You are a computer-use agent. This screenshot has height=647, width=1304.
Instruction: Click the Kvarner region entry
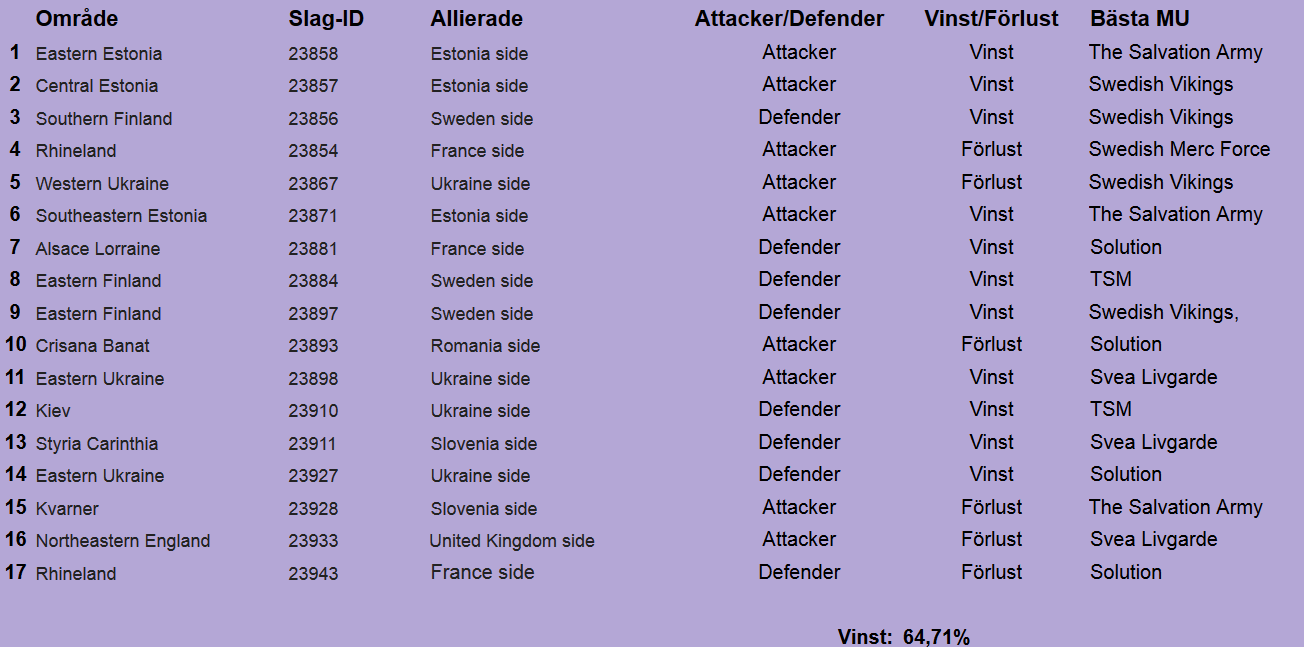click(67, 509)
